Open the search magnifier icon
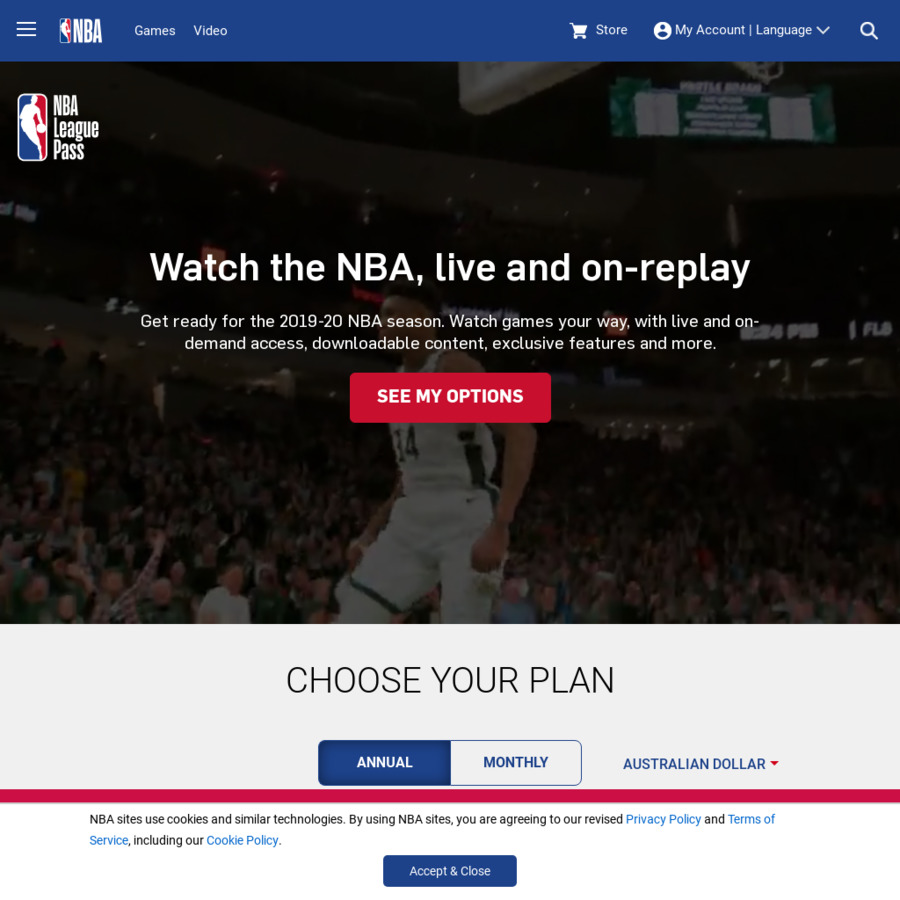Image resolution: width=900 pixels, height=900 pixels. [868, 30]
